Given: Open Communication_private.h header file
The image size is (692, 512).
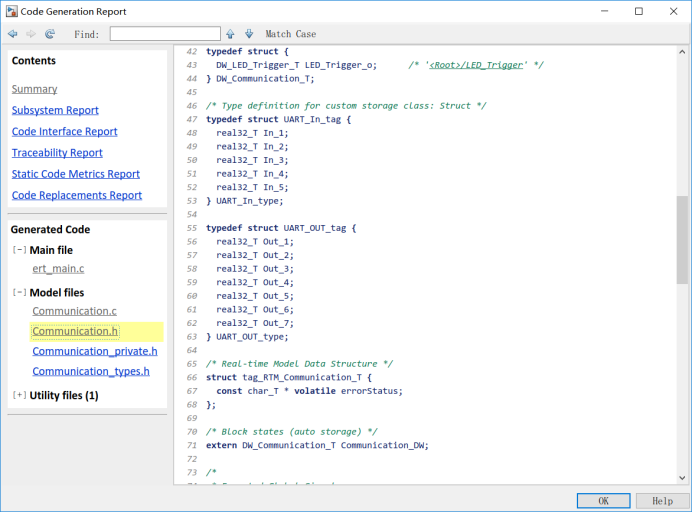Looking at the screenshot, I should click(95, 351).
